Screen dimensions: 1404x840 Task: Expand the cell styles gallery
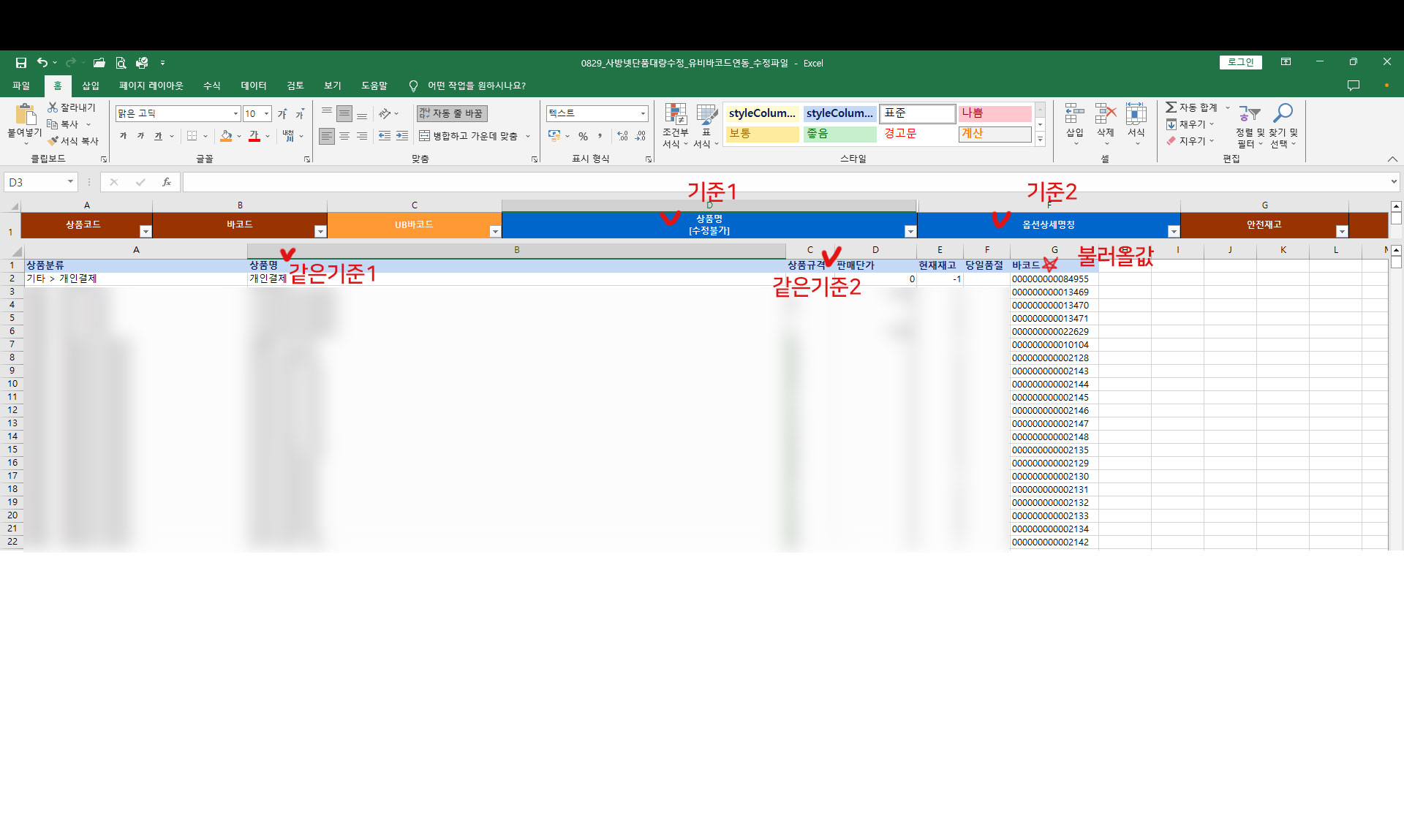(x=1040, y=140)
